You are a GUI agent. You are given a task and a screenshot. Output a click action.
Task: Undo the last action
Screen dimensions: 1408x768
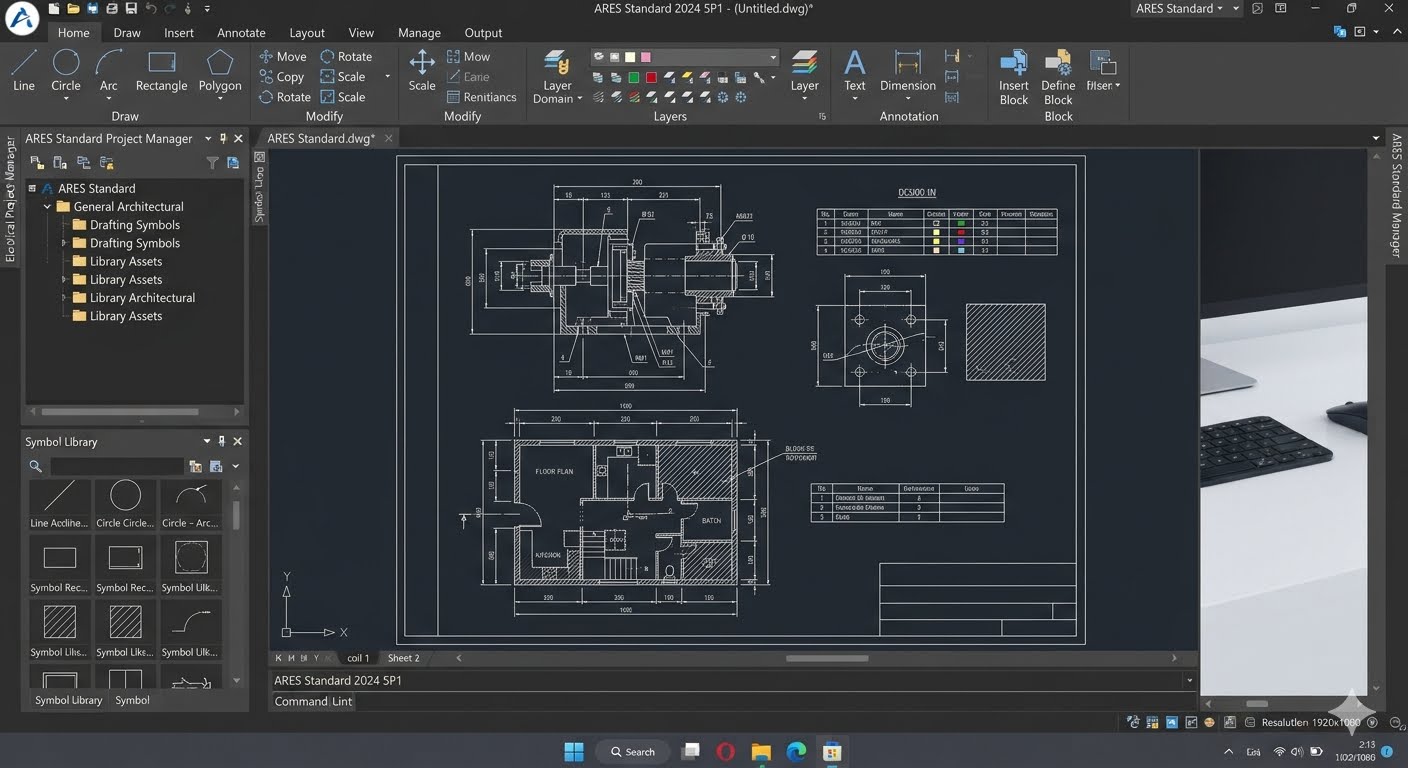click(151, 9)
